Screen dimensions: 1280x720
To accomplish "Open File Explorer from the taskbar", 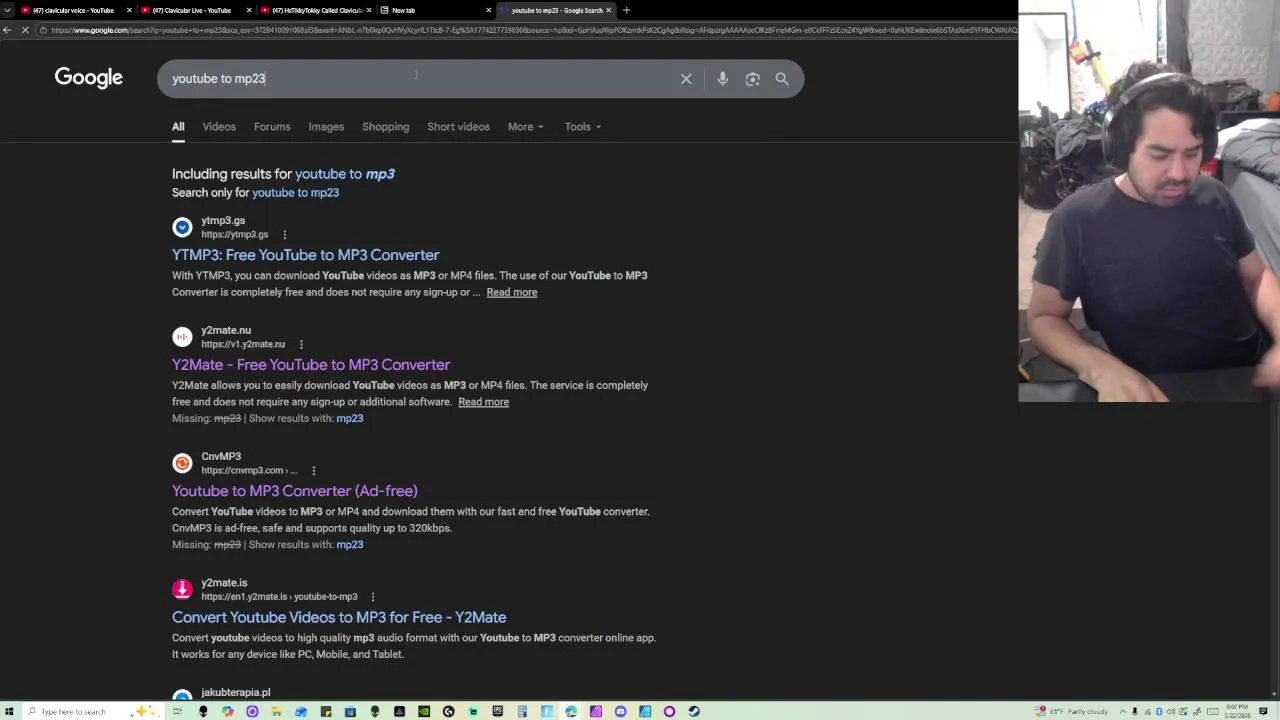I will pos(276,711).
